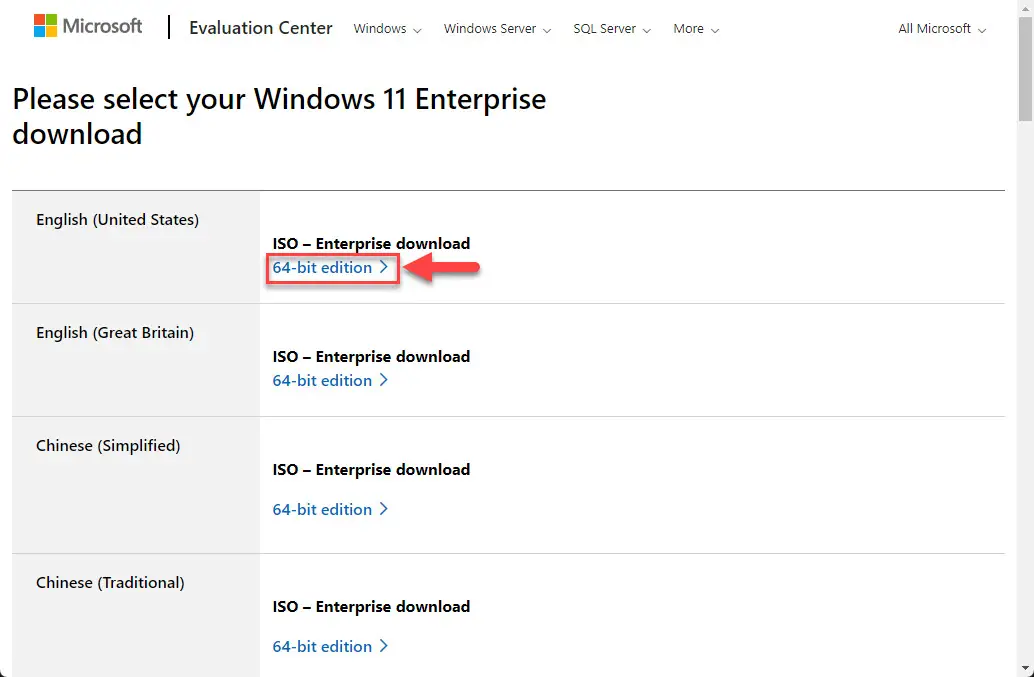The width and height of the screenshot is (1034, 677).
Task: Open the More menu
Action: [696, 29]
